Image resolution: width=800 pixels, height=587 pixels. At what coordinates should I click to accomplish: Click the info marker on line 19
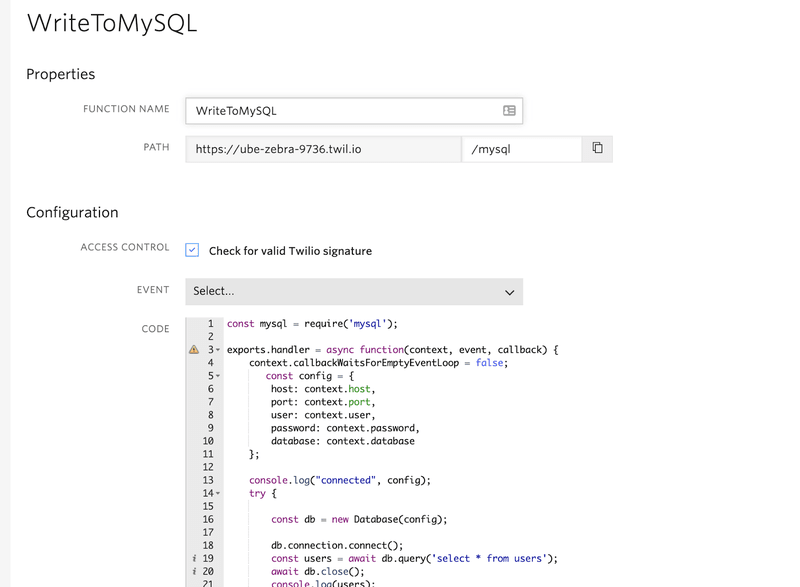point(194,558)
